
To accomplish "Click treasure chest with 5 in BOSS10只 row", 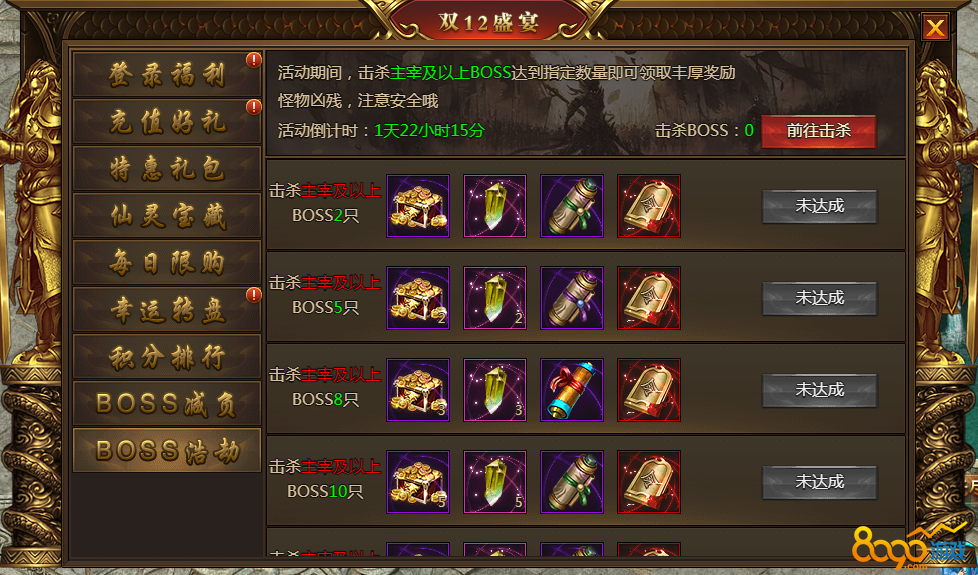I will (418, 482).
